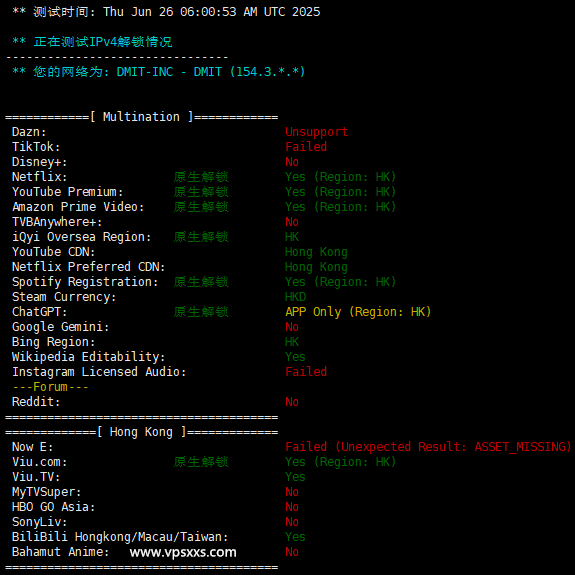Click Viu.TV's 'Yes' result

click(x=295, y=477)
